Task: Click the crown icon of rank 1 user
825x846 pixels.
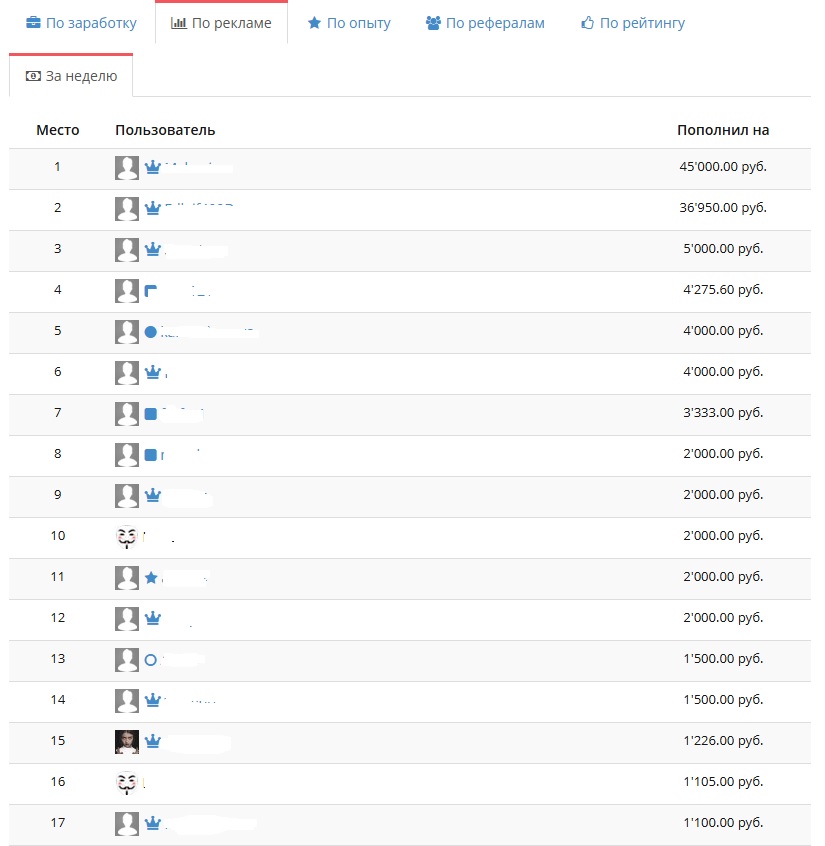Action: coord(153,167)
